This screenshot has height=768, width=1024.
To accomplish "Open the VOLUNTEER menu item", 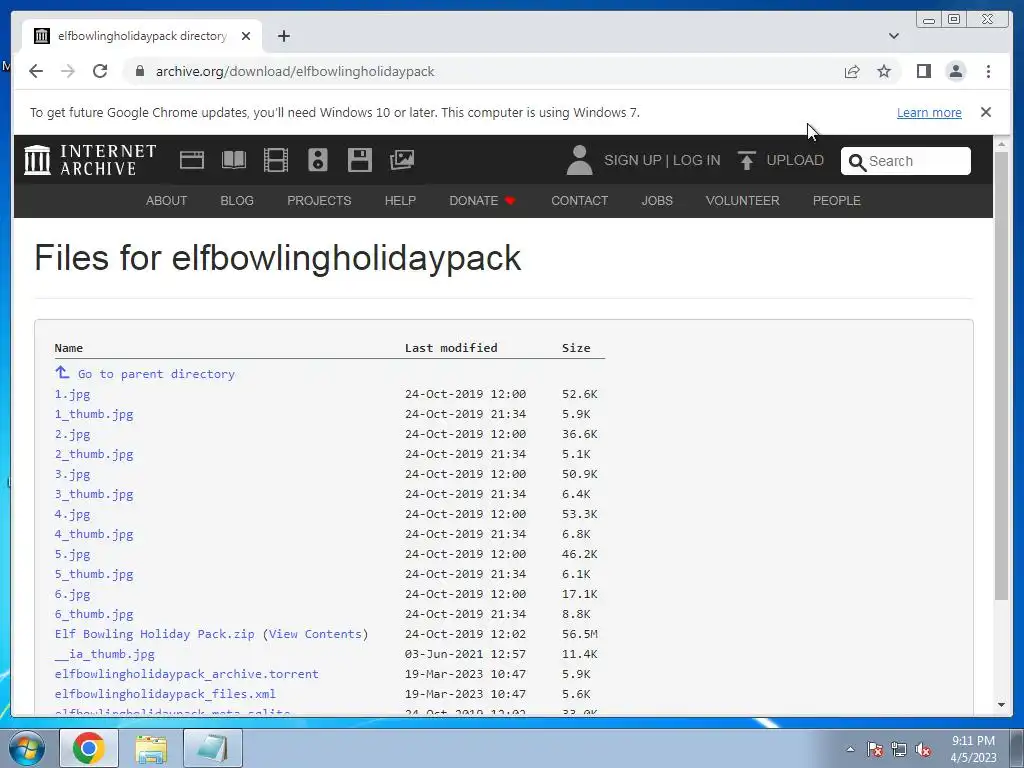I will pyautogui.click(x=743, y=200).
